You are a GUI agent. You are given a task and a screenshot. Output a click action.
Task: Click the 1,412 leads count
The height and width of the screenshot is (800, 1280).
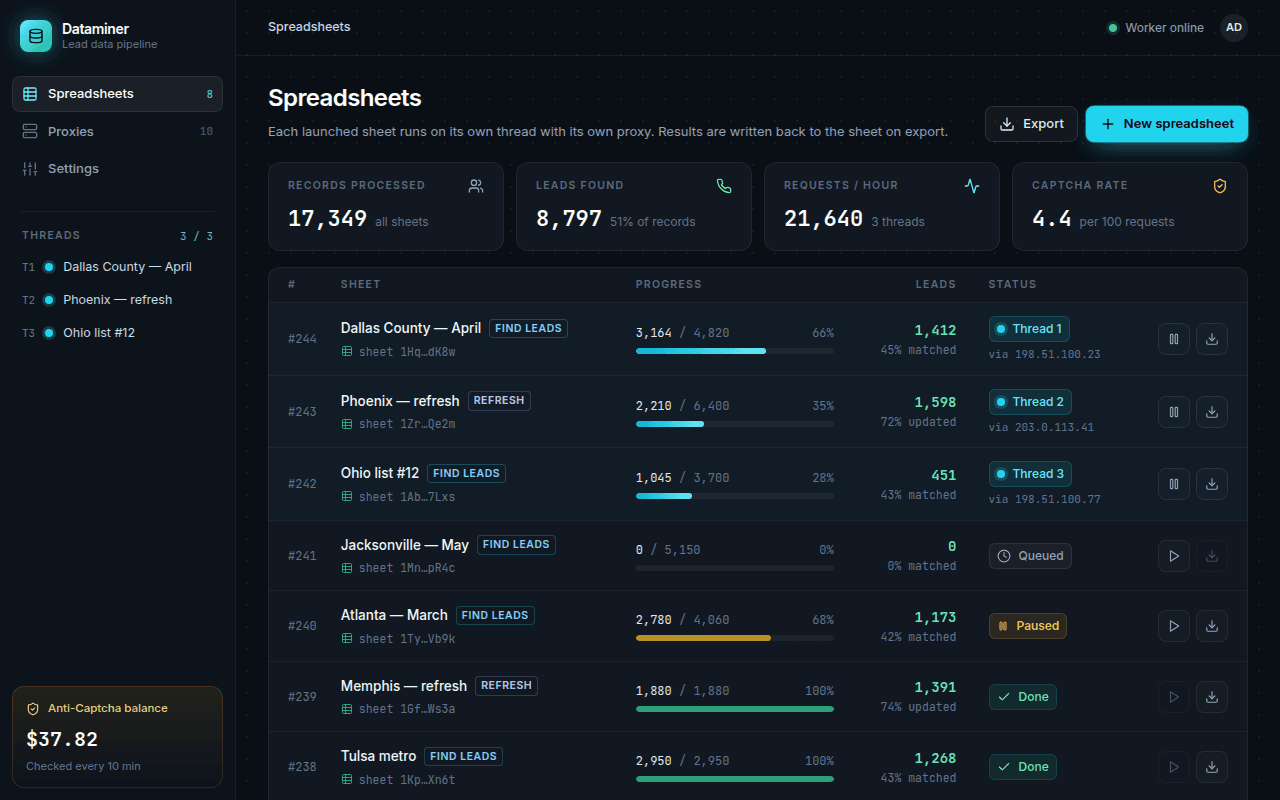point(935,330)
